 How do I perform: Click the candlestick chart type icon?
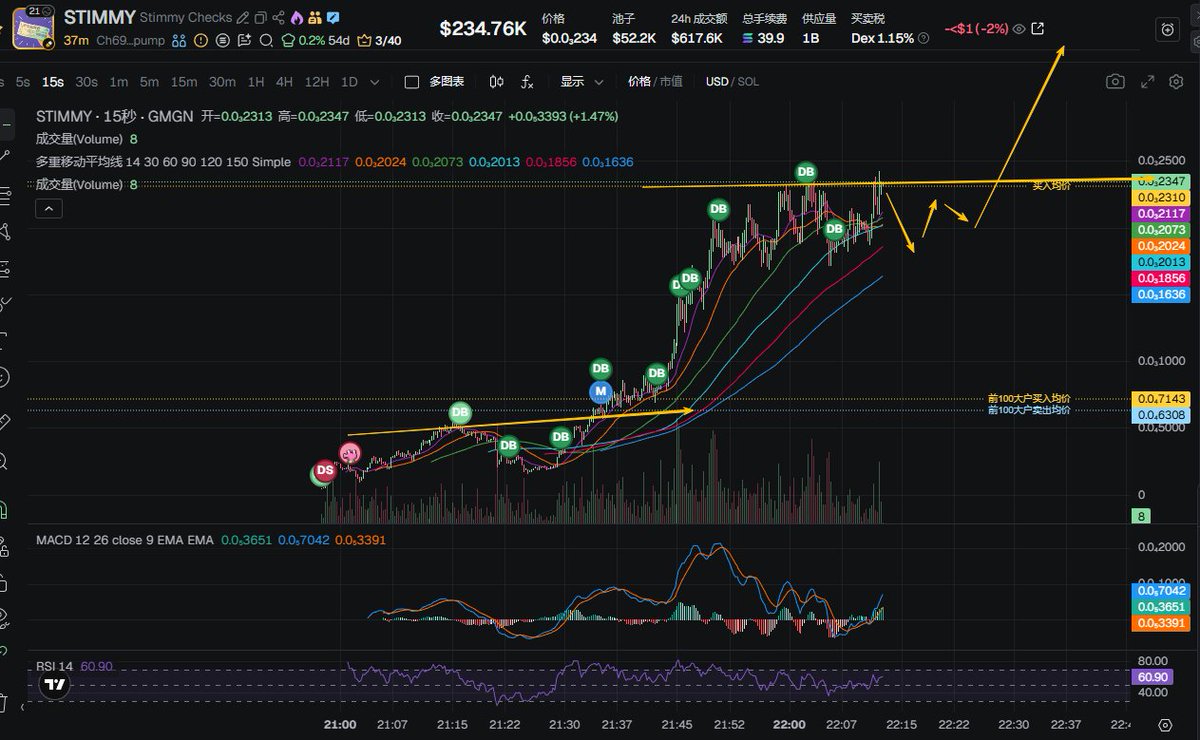(x=497, y=82)
